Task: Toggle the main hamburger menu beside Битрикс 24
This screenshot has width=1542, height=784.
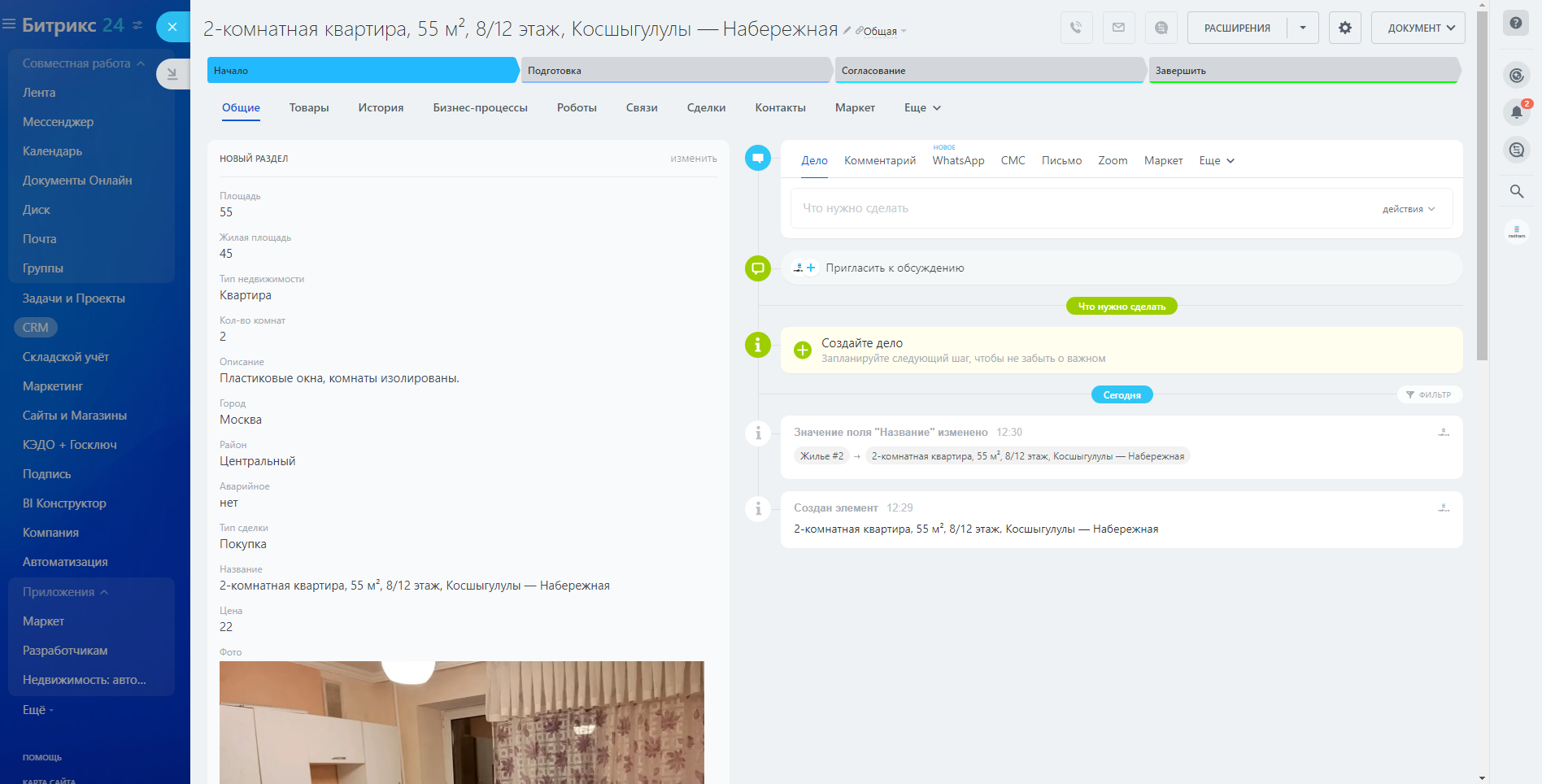Action: tap(10, 24)
